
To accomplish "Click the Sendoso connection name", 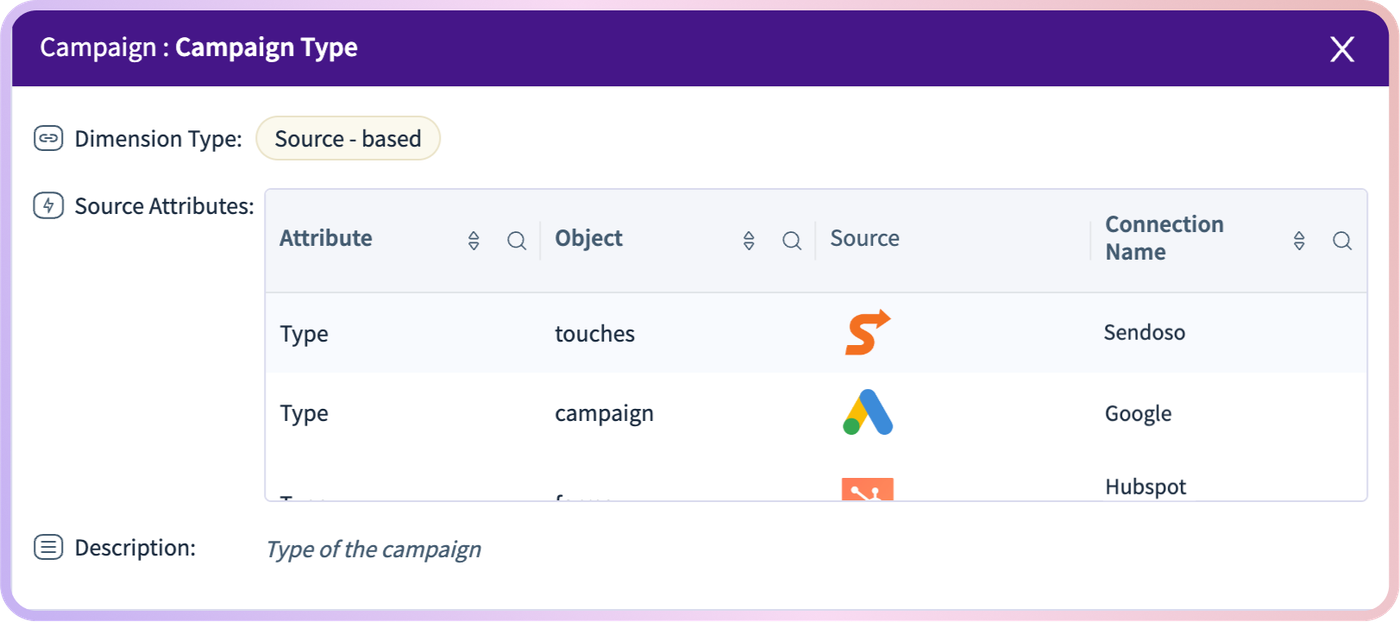I will pos(1144,333).
